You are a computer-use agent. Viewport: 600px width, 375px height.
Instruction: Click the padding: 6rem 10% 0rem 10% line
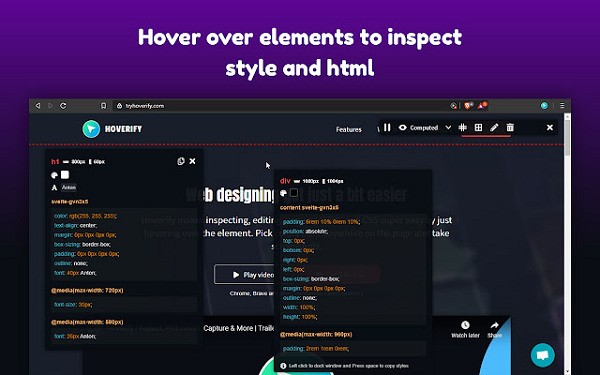coord(321,222)
